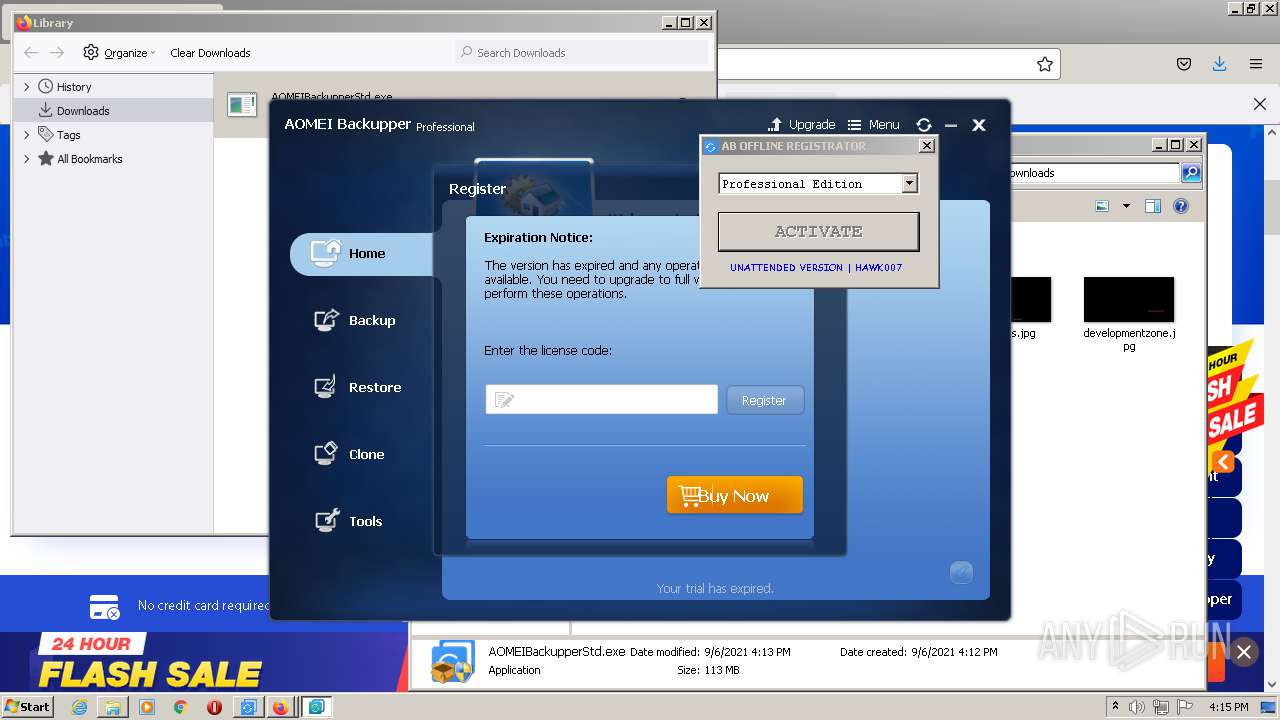Screen dimensions: 1280x720
Task: Click the Forward arrow in Library window
Action: (57, 53)
